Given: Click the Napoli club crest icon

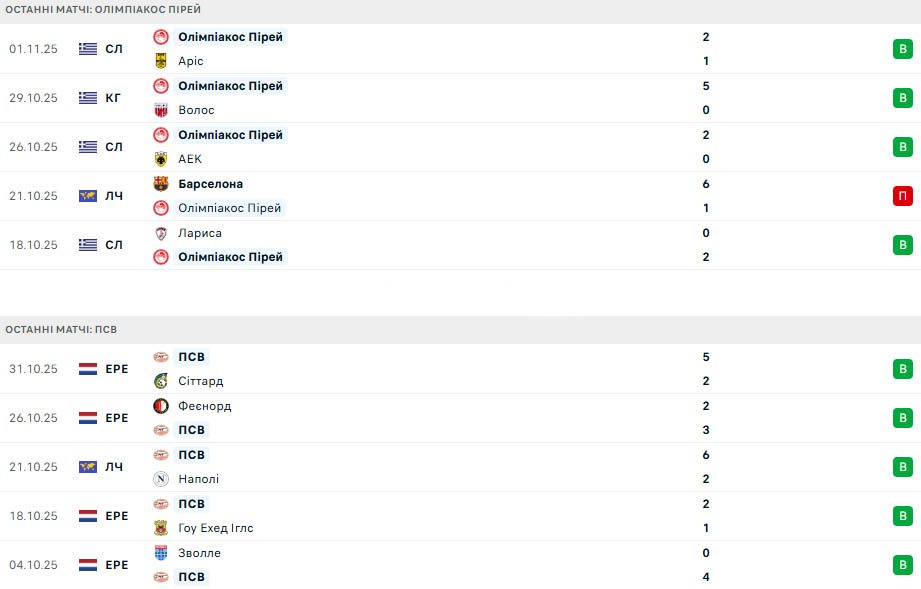Looking at the screenshot, I should coord(160,479).
